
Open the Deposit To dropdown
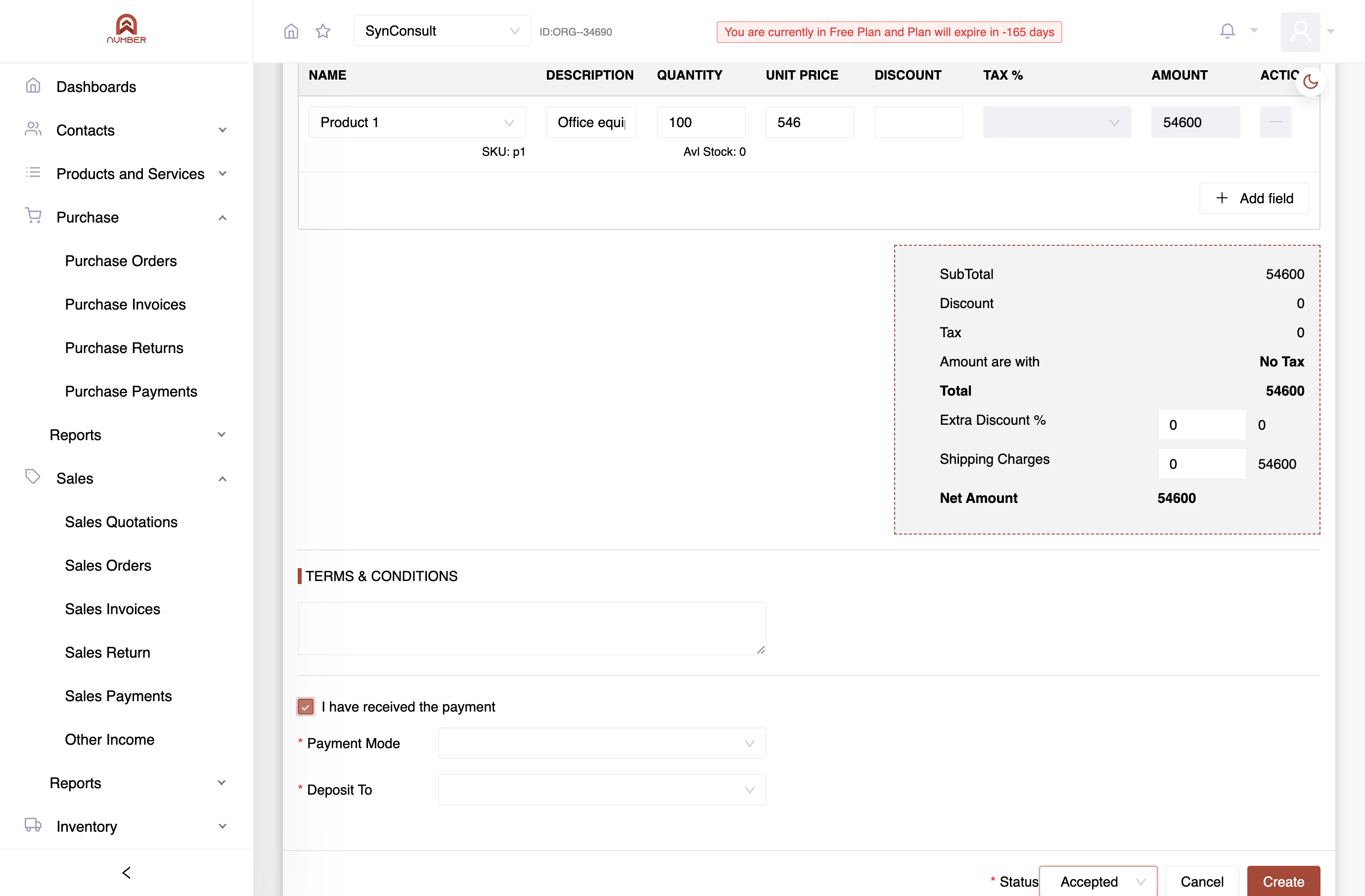[x=601, y=790]
